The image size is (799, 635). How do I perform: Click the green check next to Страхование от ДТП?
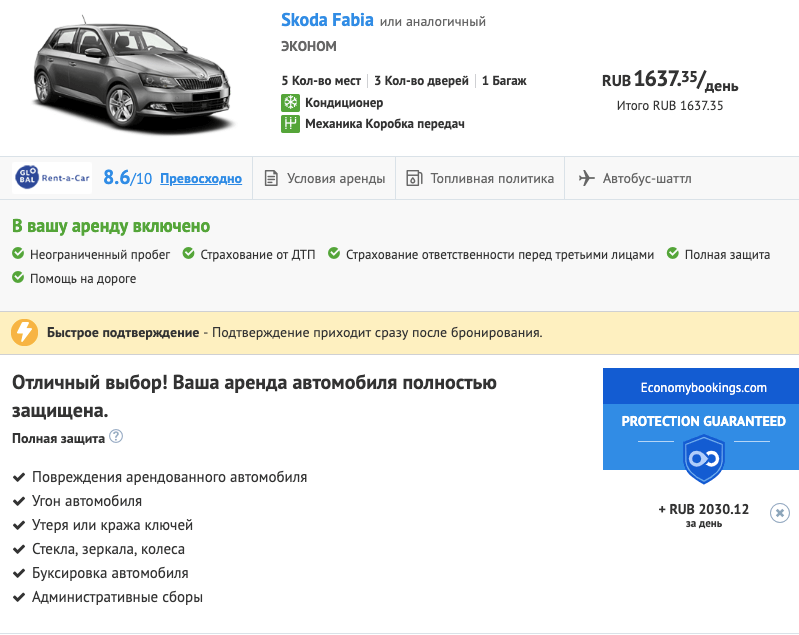pyautogui.click(x=189, y=254)
